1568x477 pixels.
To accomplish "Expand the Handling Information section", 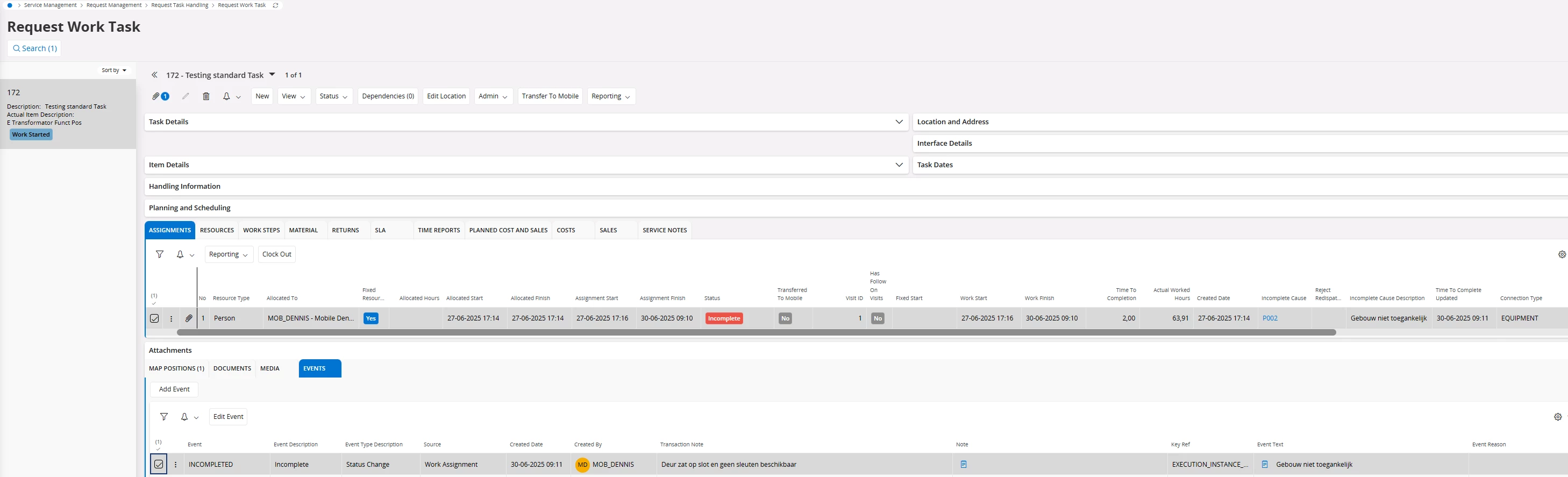I will point(856,186).
